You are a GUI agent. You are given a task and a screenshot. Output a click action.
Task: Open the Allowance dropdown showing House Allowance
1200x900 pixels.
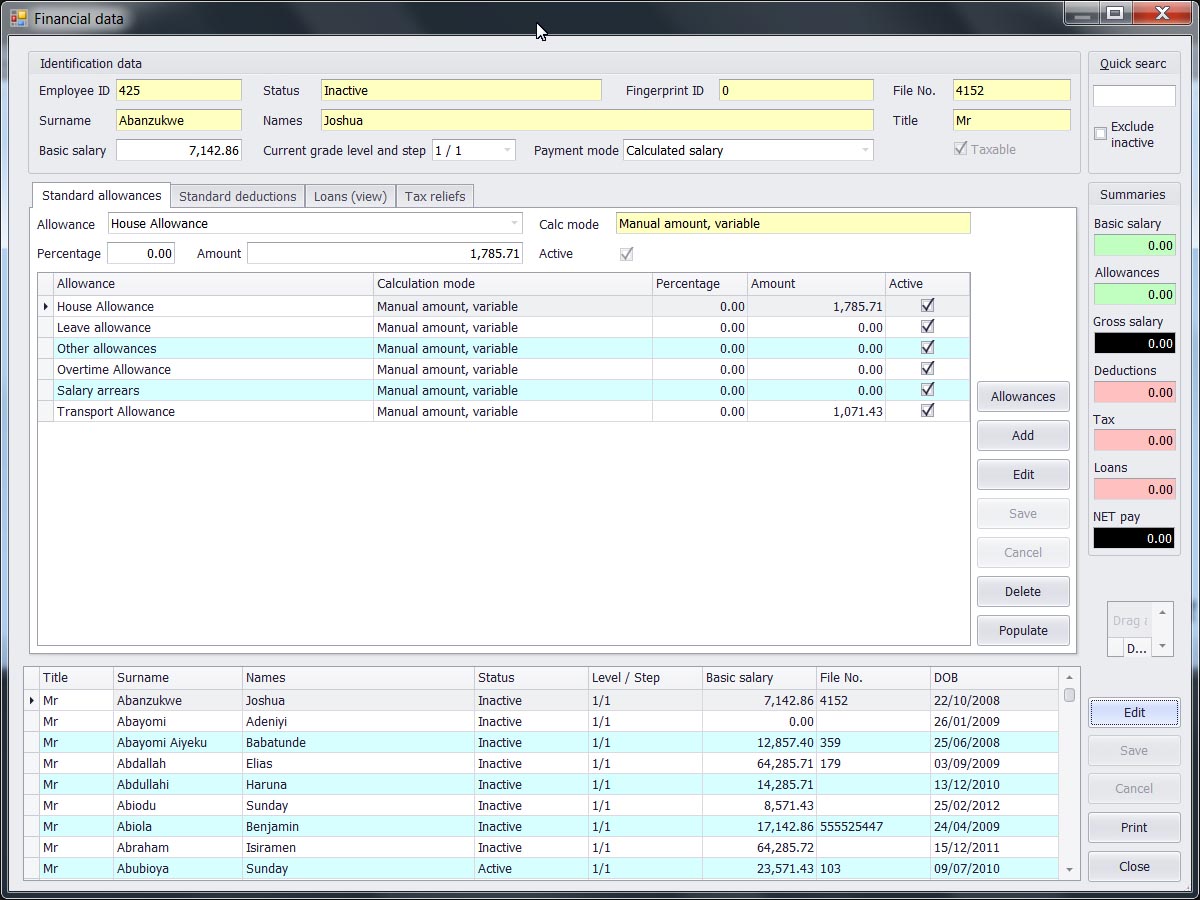coord(514,223)
